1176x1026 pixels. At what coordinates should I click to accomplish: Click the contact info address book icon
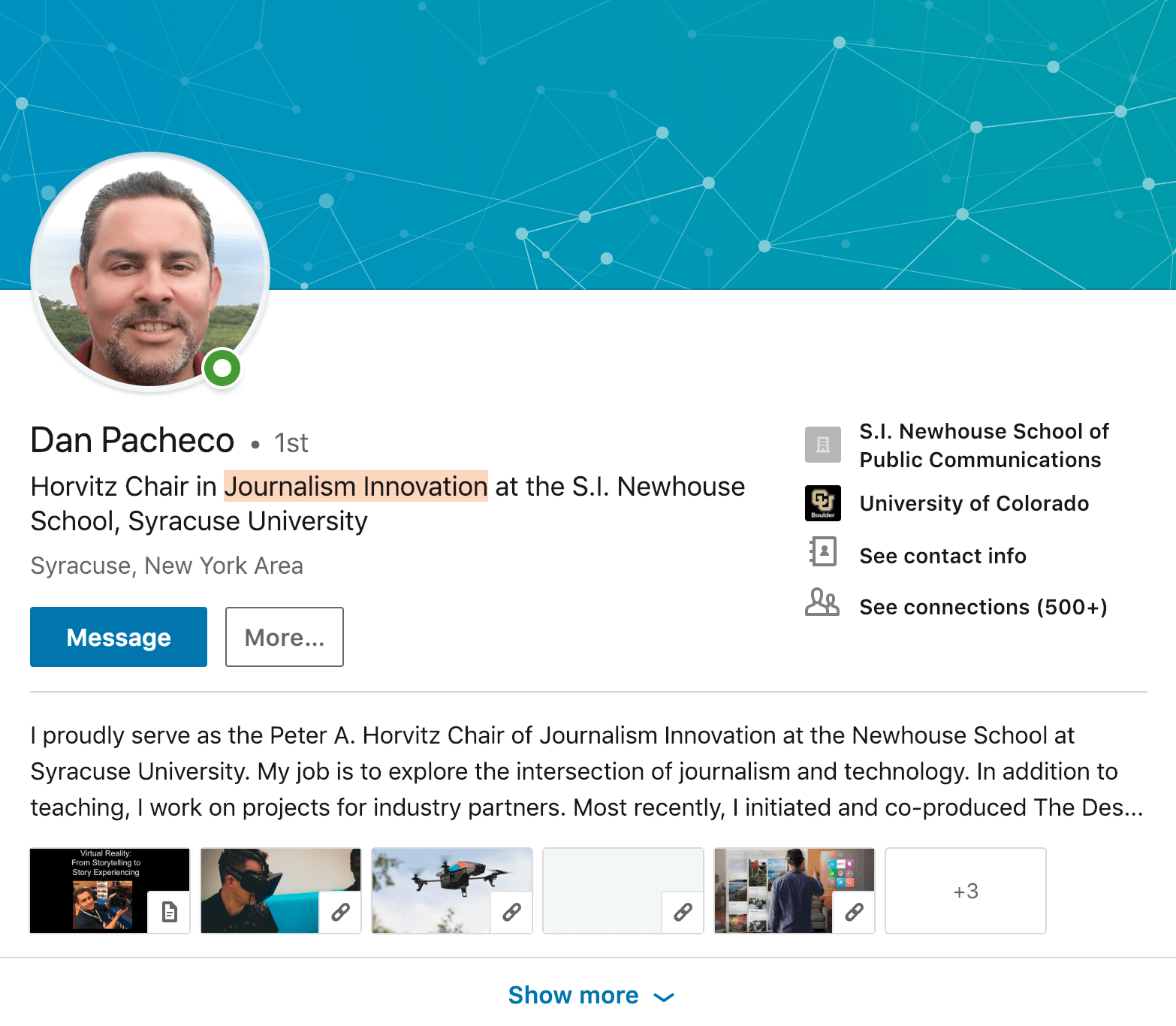(x=822, y=551)
